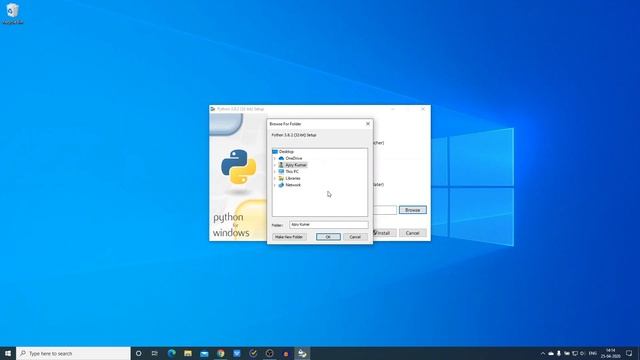Open the Mail app from taskbar
The width and height of the screenshot is (640, 360).
tap(204, 353)
